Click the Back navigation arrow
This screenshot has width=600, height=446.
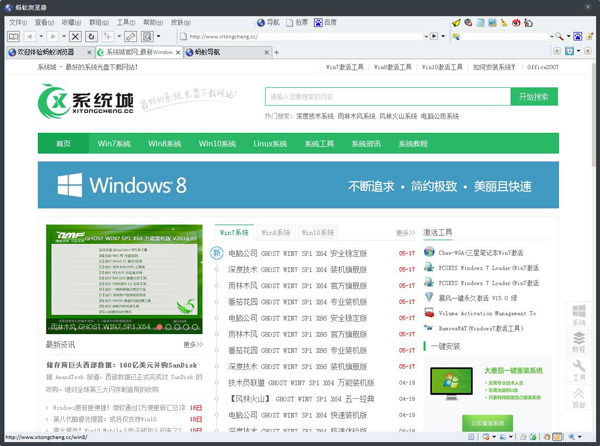[29, 37]
